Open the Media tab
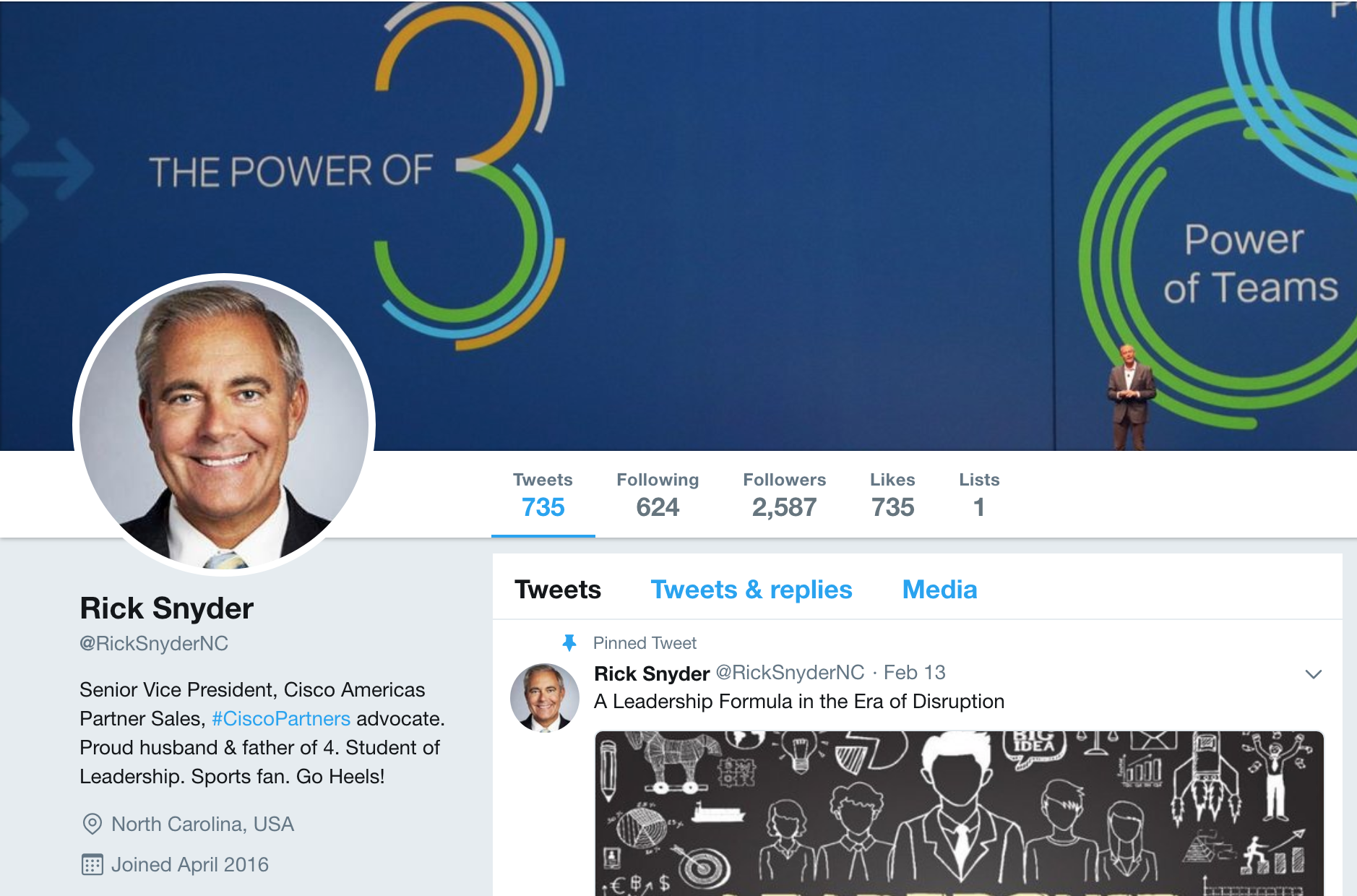Image resolution: width=1357 pixels, height=896 pixels. [939, 590]
